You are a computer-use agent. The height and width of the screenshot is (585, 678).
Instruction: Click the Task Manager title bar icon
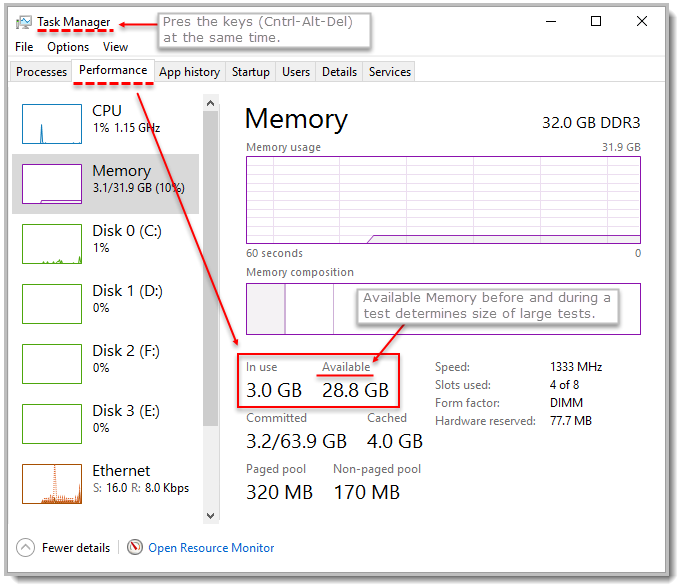pyautogui.click(x=24, y=22)
